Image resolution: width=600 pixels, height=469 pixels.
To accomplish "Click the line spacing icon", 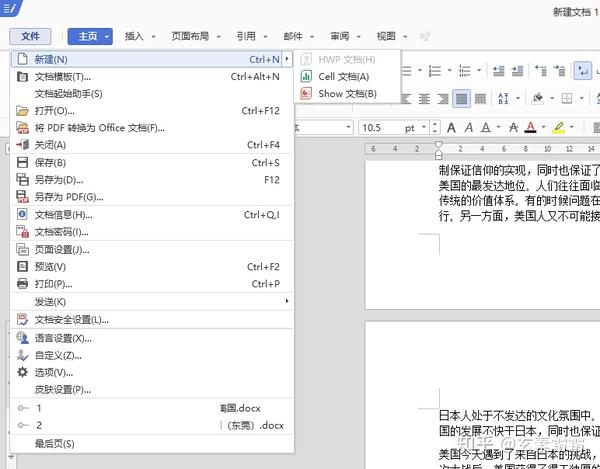I will point(504,98).
